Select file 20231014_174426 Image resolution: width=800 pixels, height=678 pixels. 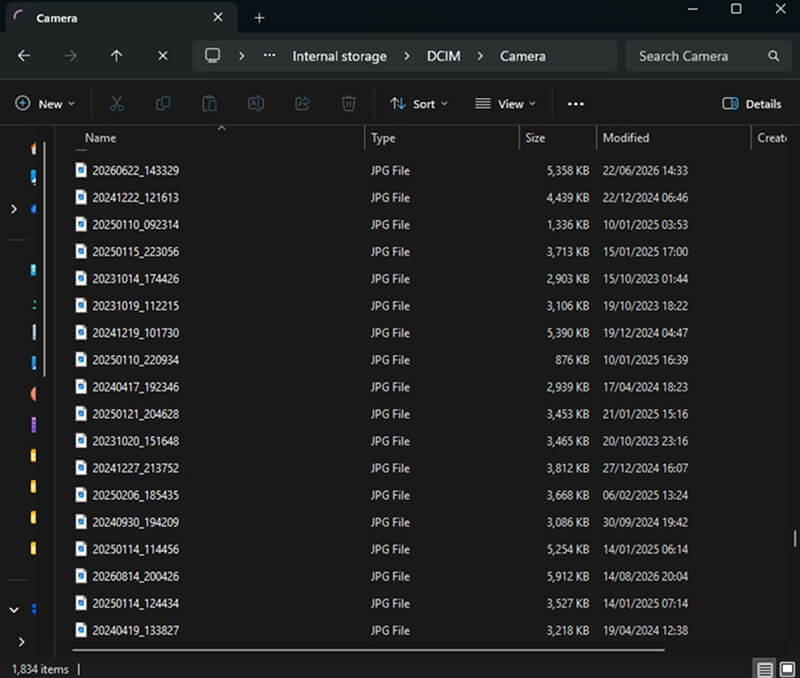[x=136, y=279]
